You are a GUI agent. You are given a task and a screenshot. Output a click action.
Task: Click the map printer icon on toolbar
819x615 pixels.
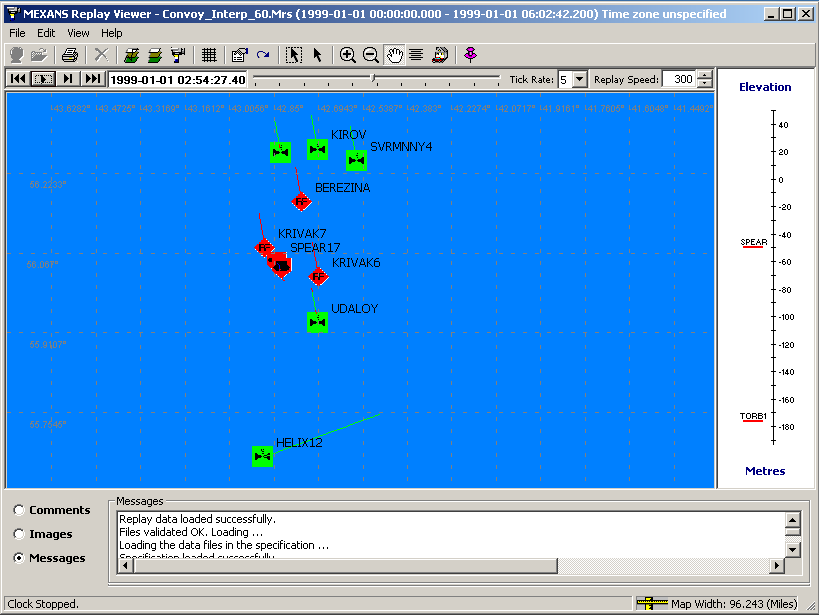pyautogui.click(x=440, y=55)
